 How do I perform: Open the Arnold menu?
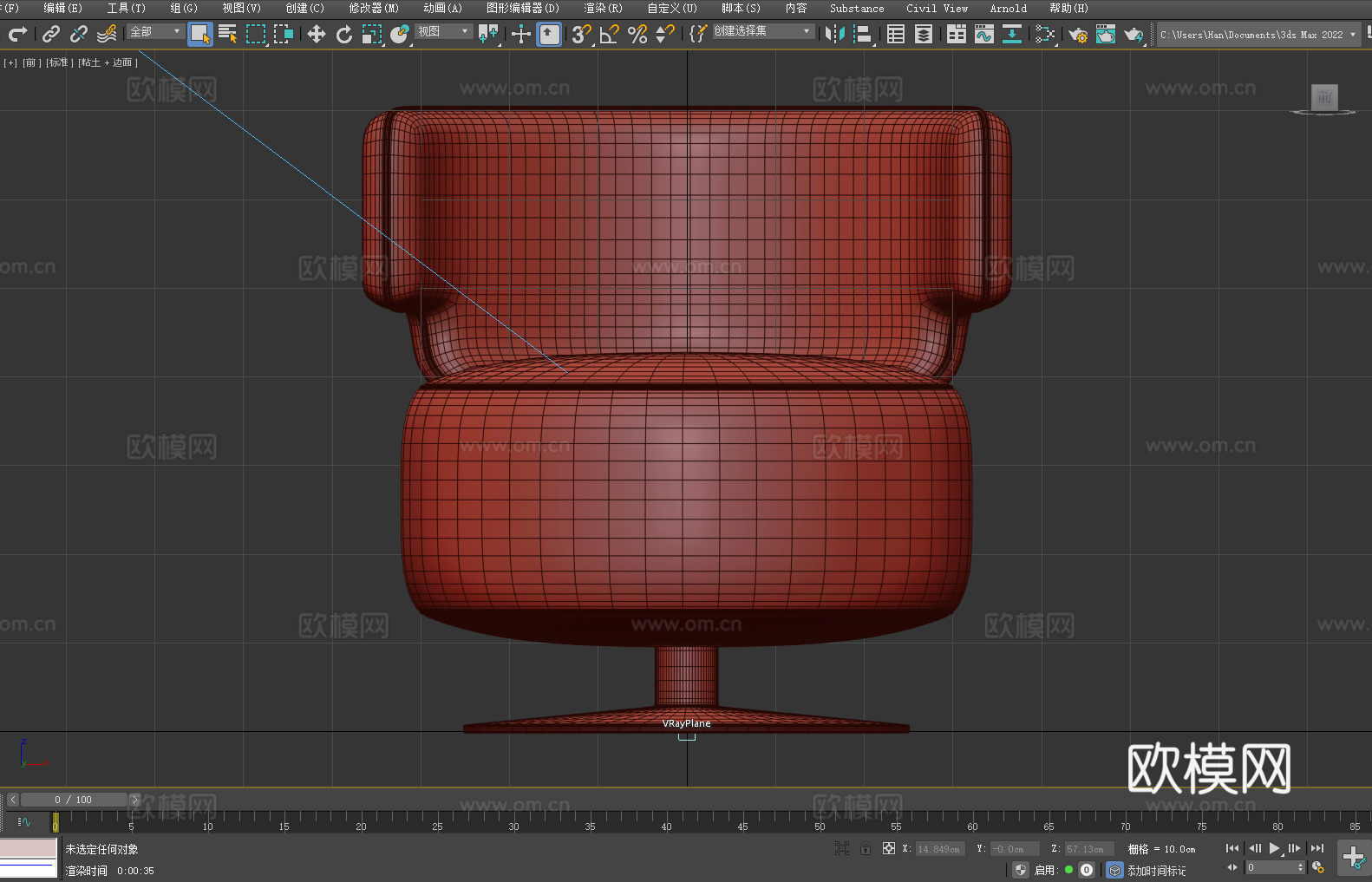tap(1009, 8)
